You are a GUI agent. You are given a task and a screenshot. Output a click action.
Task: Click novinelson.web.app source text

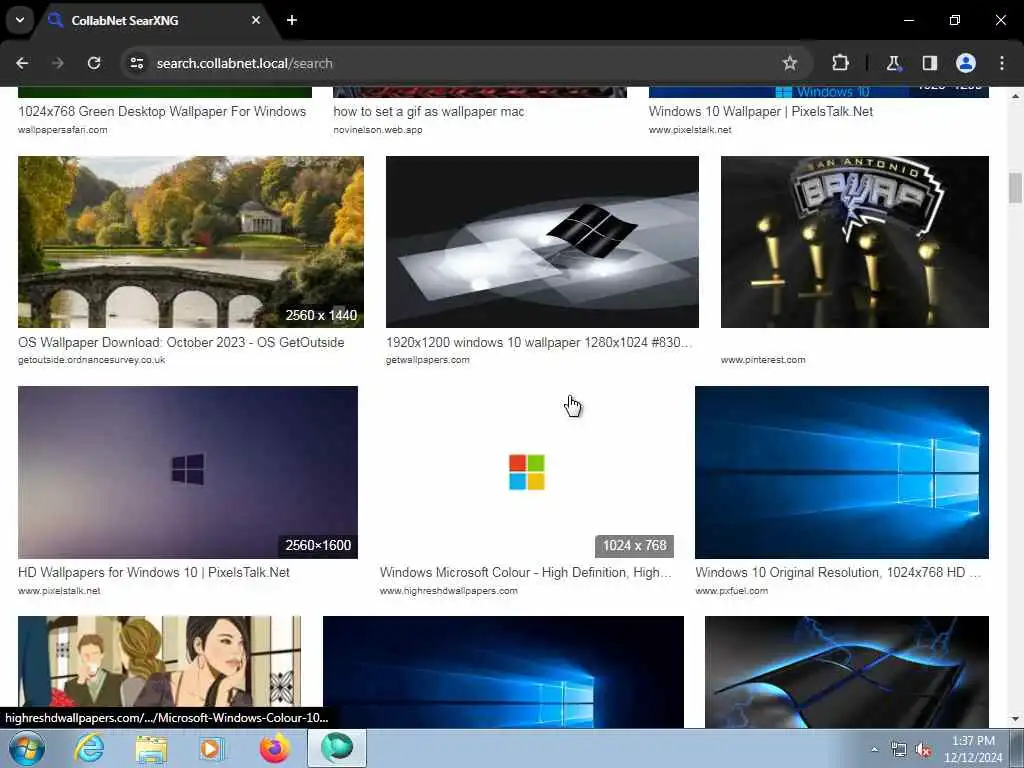377,130
